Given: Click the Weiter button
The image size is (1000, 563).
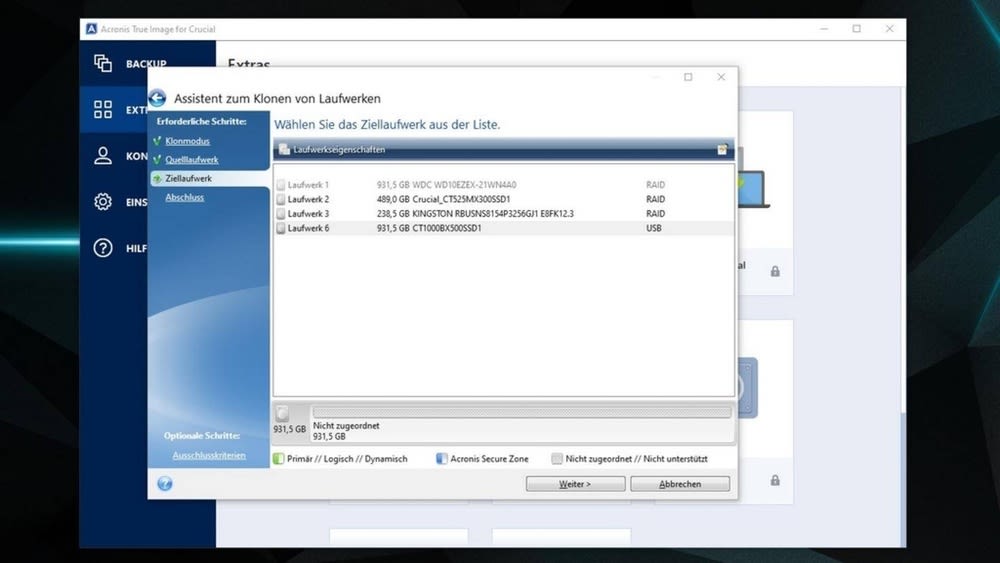Looking at the screenshot, I should point(575,484).
